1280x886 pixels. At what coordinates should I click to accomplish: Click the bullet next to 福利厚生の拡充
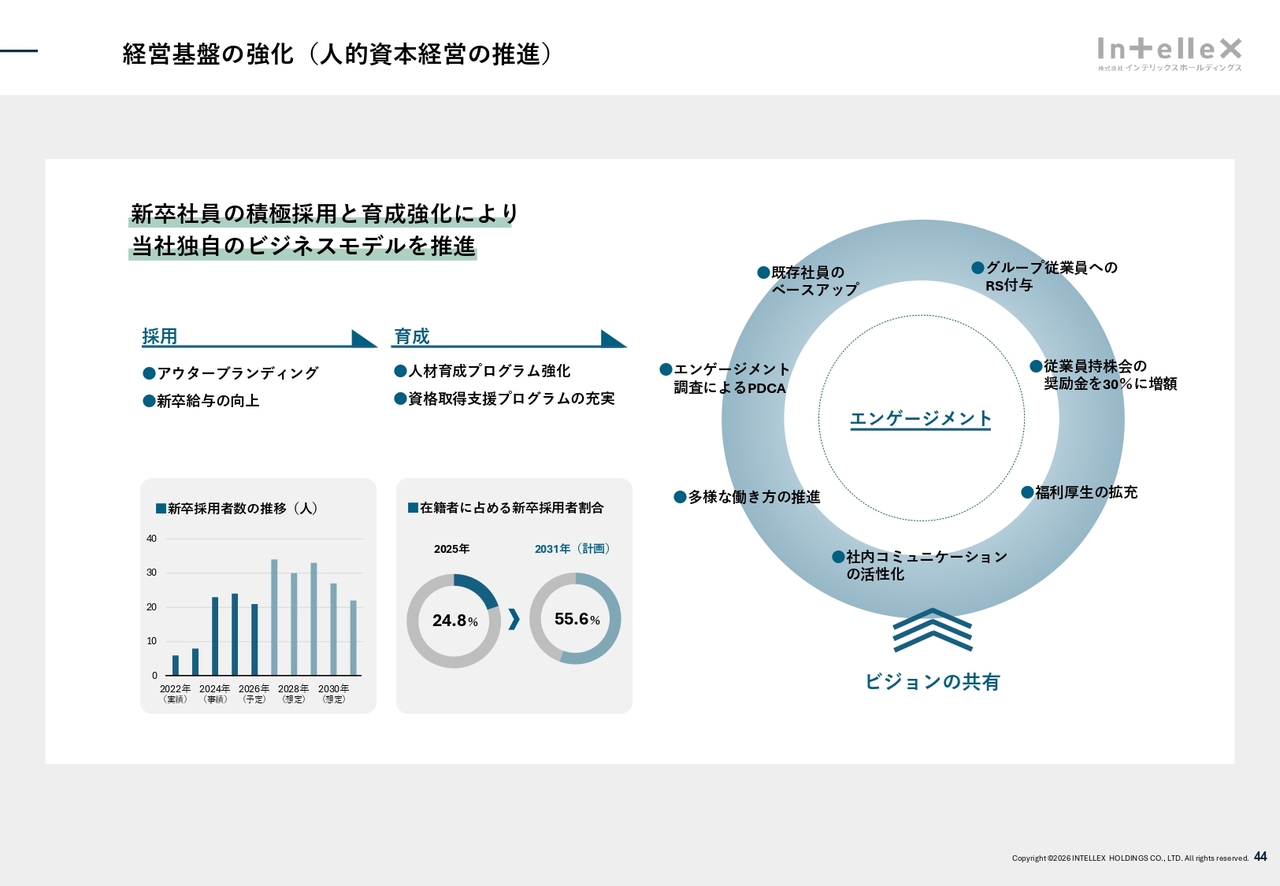[x=1027, y=492]
